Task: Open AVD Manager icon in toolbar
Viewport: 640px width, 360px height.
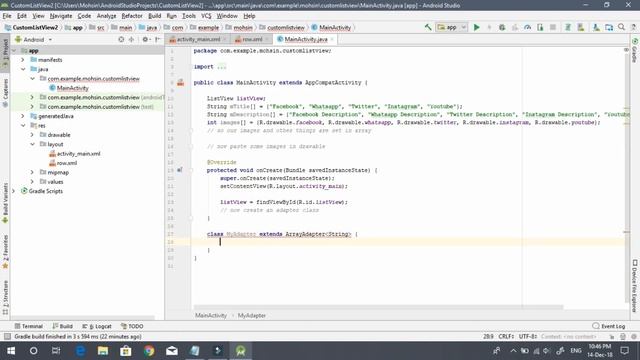Action: click(x=580, y=27)
